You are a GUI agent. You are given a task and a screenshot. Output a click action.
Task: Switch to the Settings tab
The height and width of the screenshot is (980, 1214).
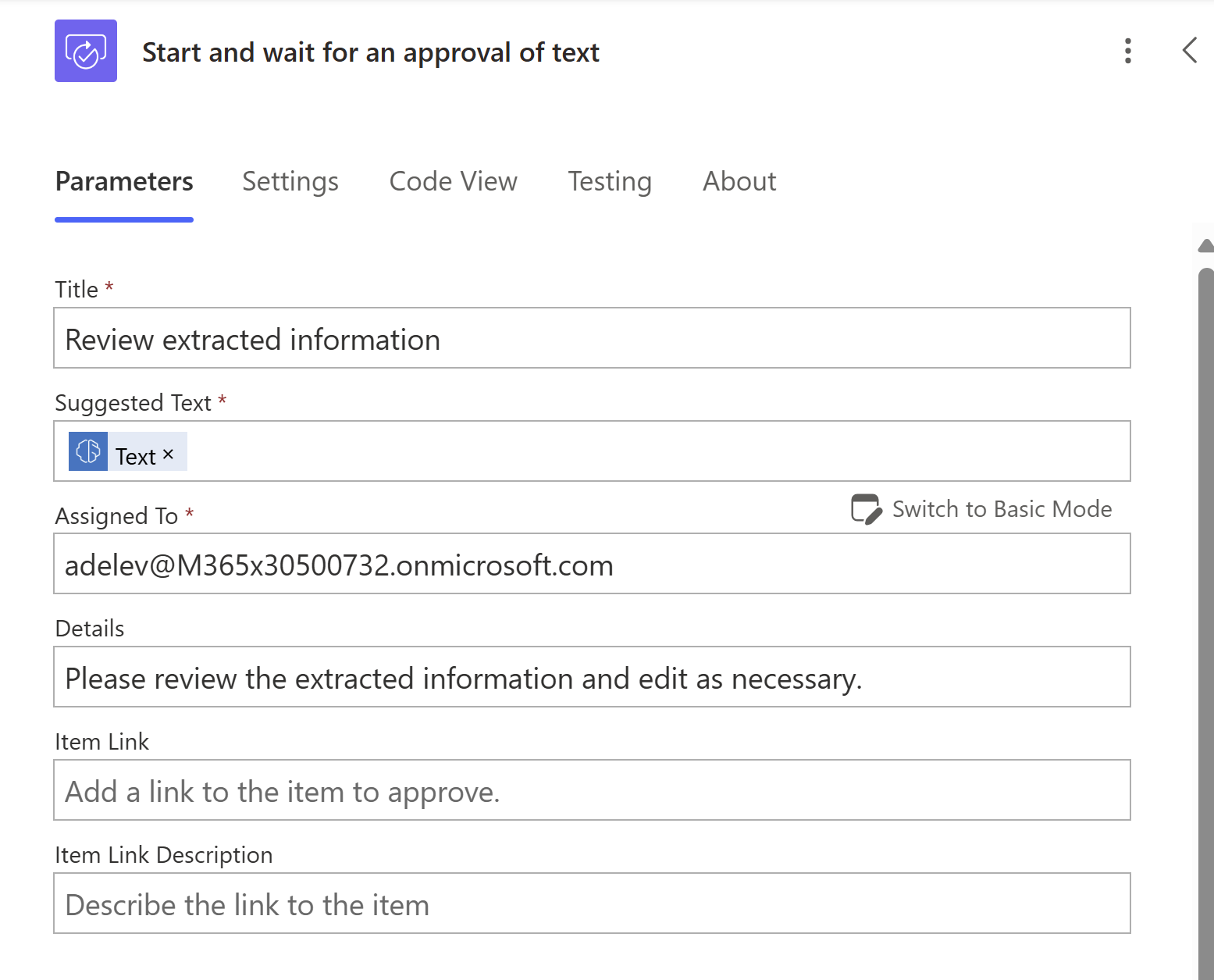point(290,182)
